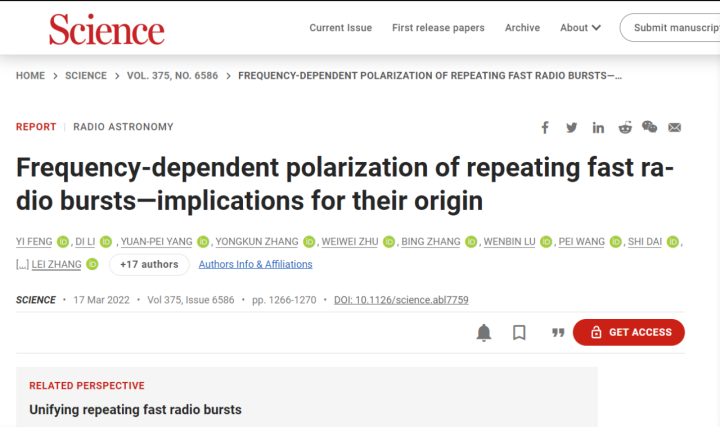Open the cite quotation icon

(558, 332)
